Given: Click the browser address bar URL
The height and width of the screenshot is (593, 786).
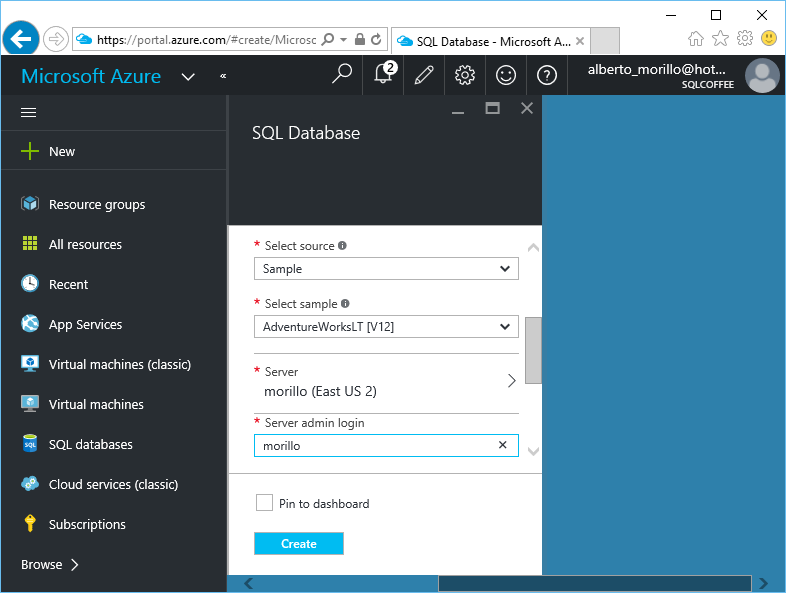Looking at the screenshot, I should point(207,40).
